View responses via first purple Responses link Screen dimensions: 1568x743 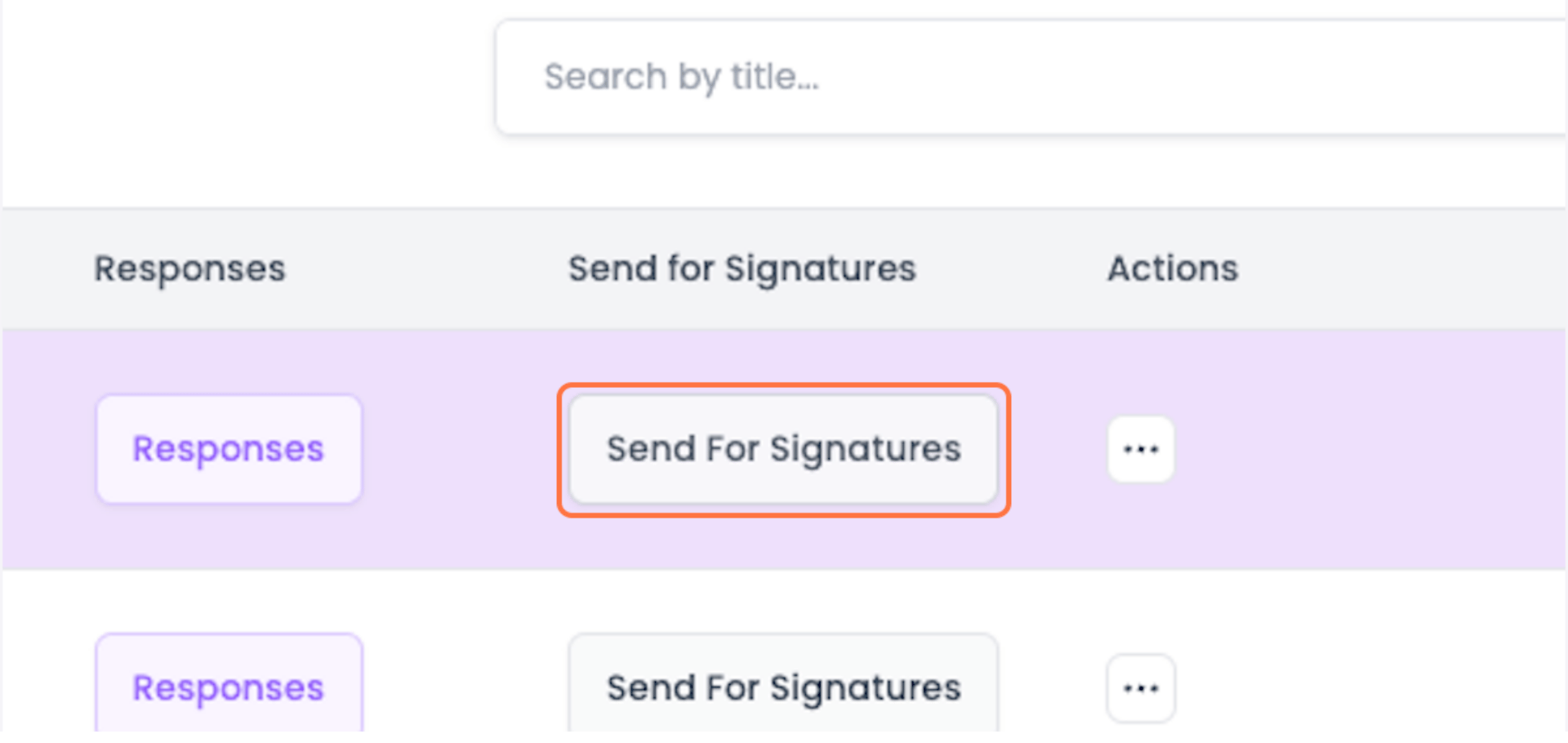pyautogui.click(x=229, y=449)
